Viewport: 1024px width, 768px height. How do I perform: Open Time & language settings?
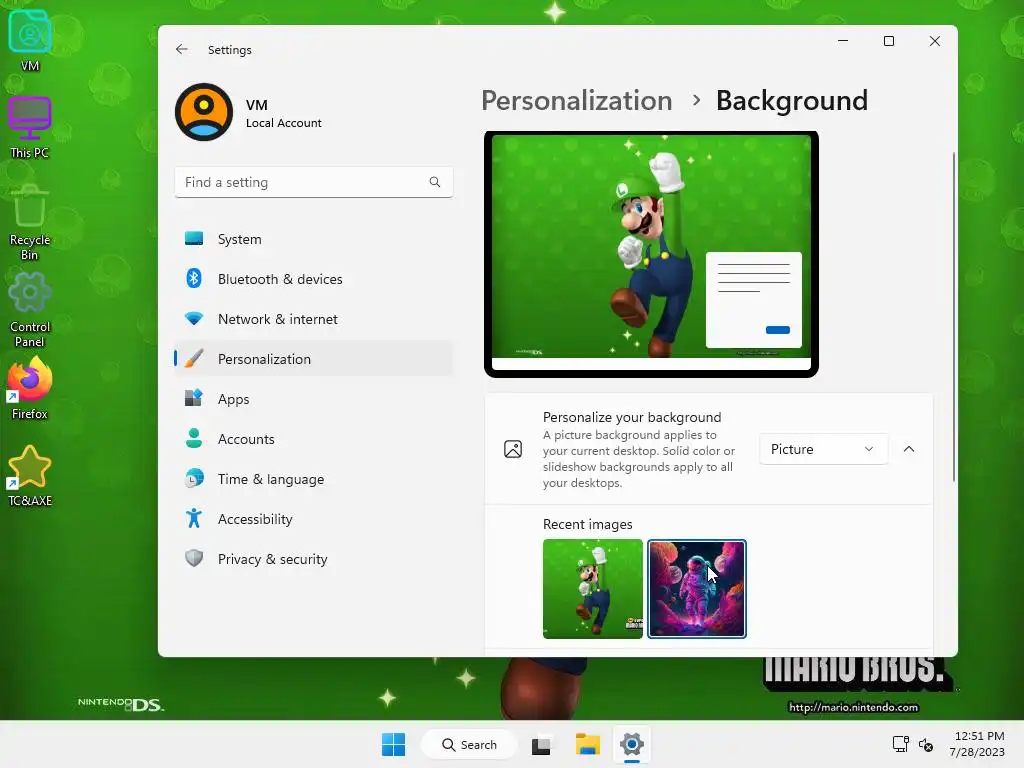point(313,479)
